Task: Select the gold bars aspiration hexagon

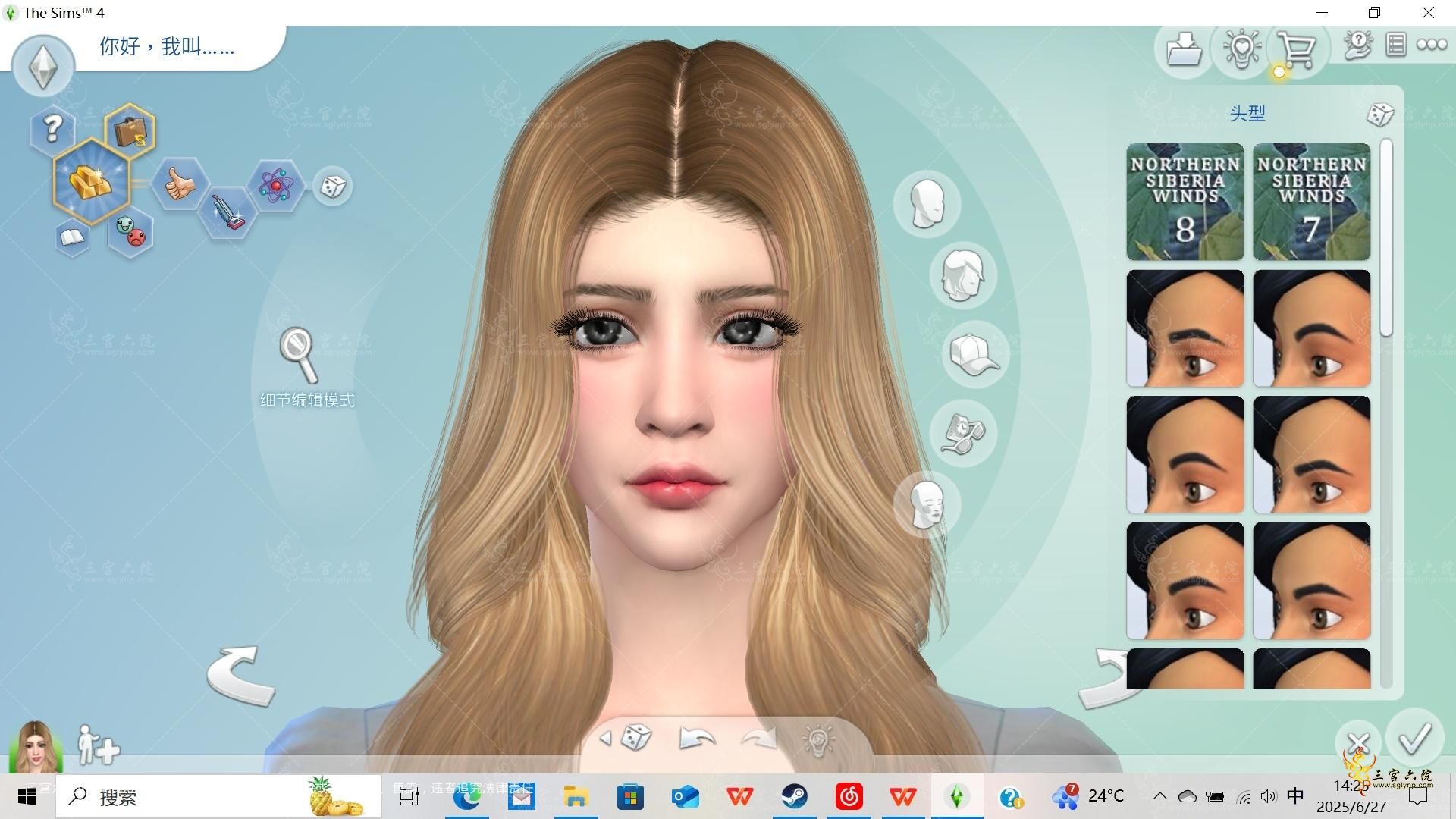Action: (91, 182)
